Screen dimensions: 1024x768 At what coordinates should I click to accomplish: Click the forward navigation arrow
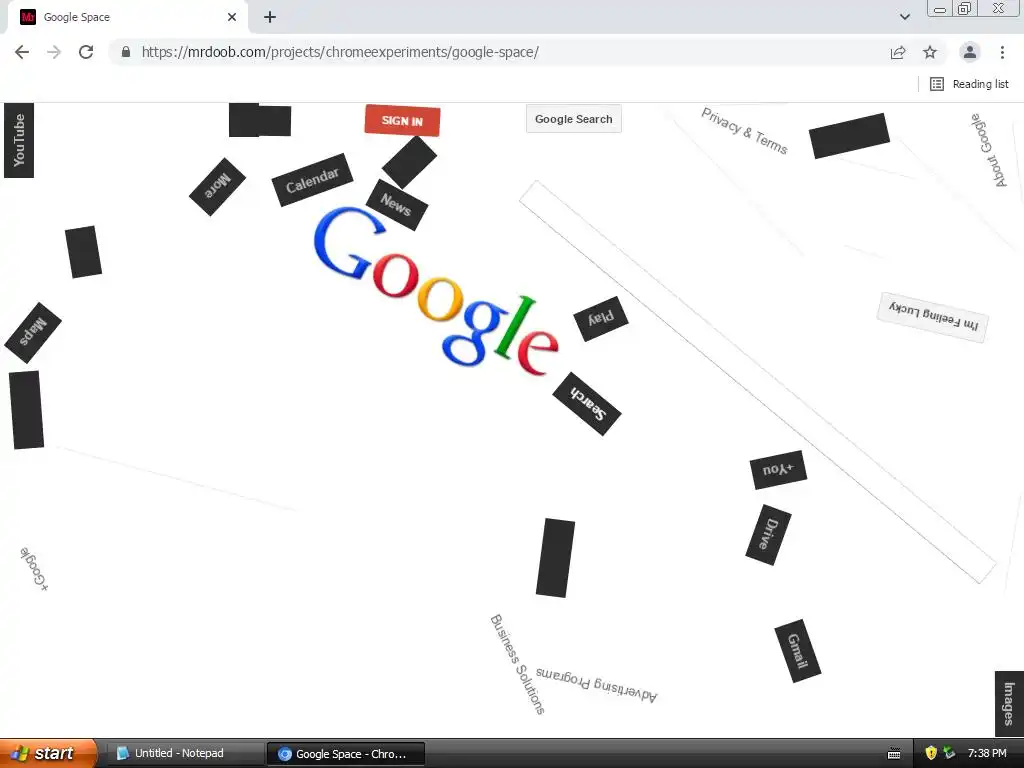[54, 52]
